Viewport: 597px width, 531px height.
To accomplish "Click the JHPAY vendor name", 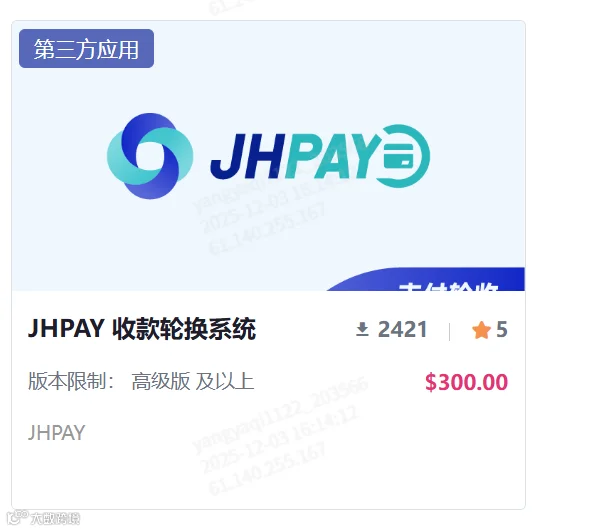I will [x=56, y=433].
